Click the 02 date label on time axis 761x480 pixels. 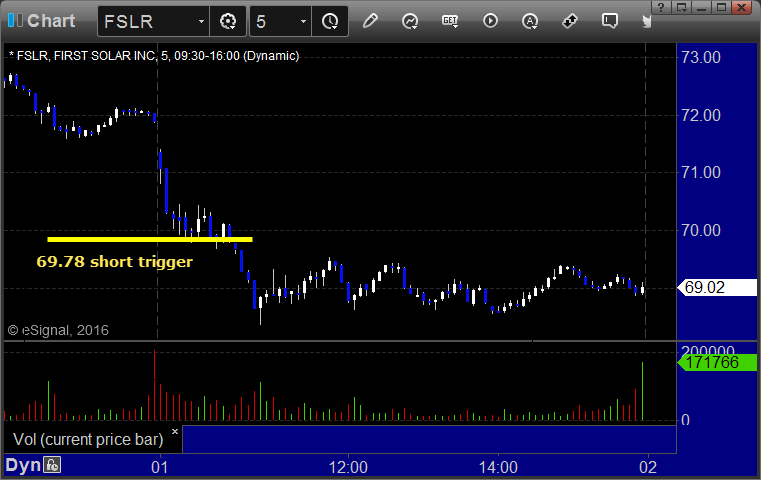point(648,467)
